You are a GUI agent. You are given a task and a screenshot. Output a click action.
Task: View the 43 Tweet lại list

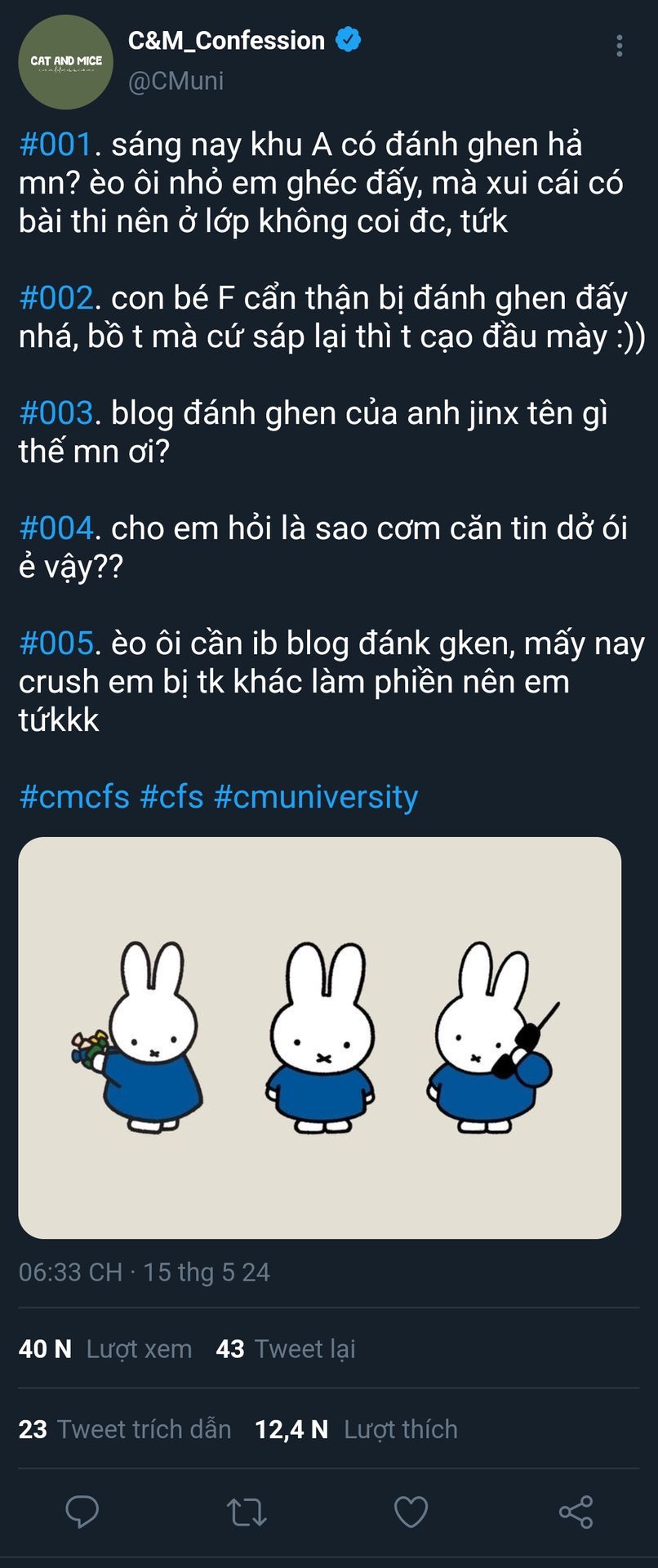tap(286, 1348)
